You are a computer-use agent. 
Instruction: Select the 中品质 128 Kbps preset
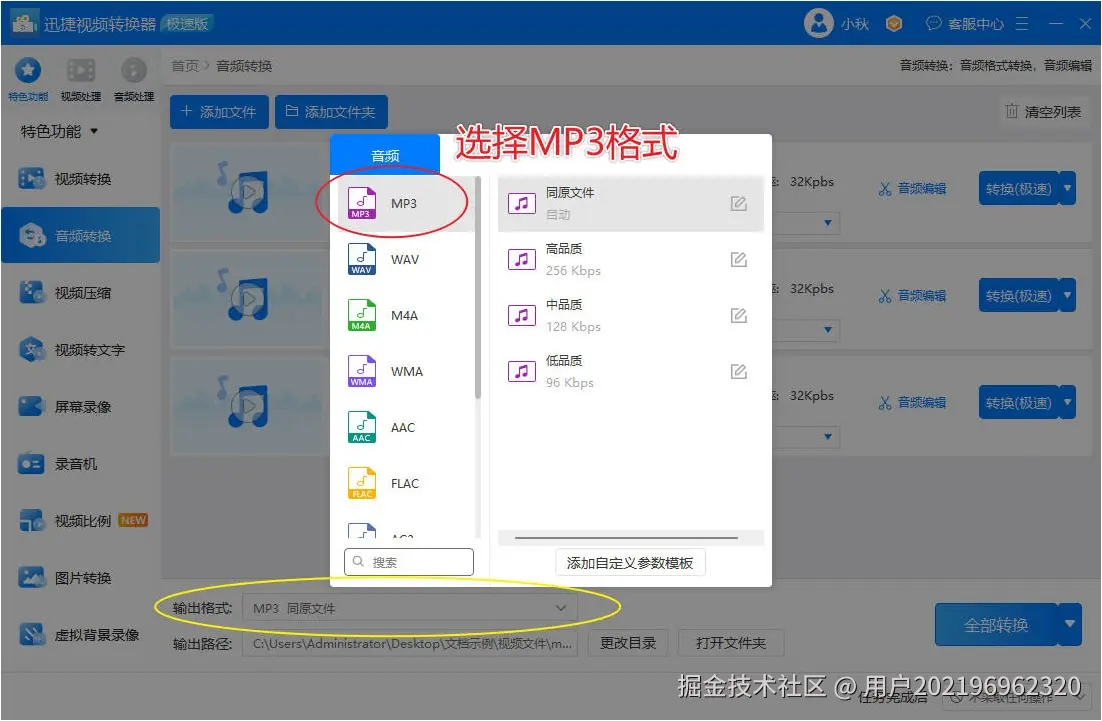[x=630, y=316]
